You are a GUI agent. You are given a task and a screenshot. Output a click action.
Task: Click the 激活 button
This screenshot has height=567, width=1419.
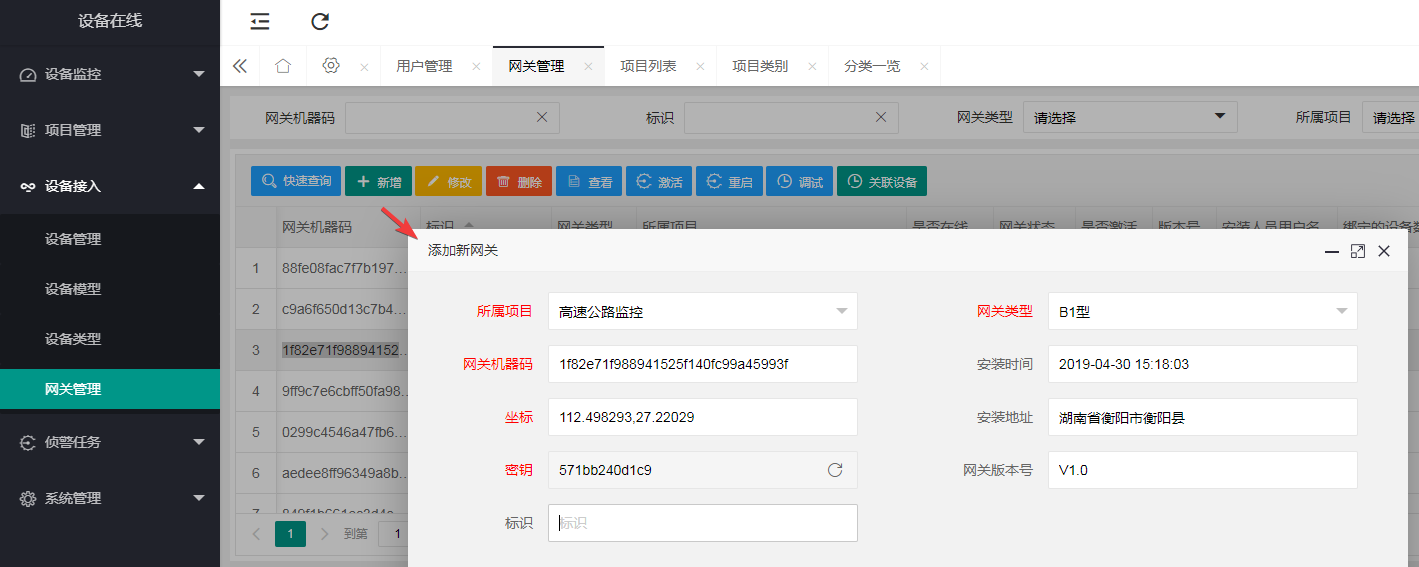[x=659, y=181]
